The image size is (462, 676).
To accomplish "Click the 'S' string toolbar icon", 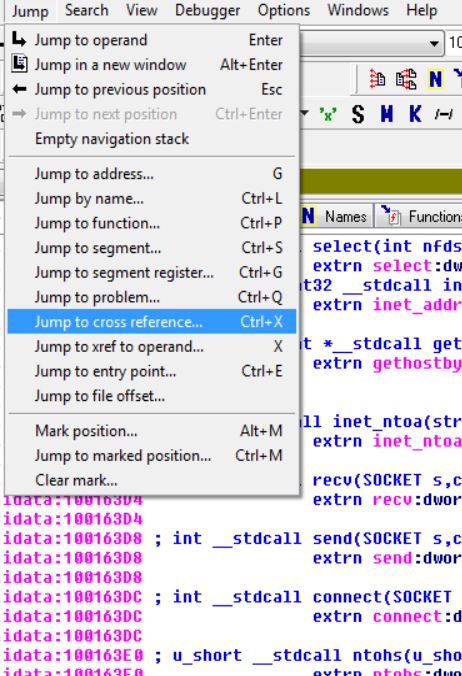I will 358,115.
